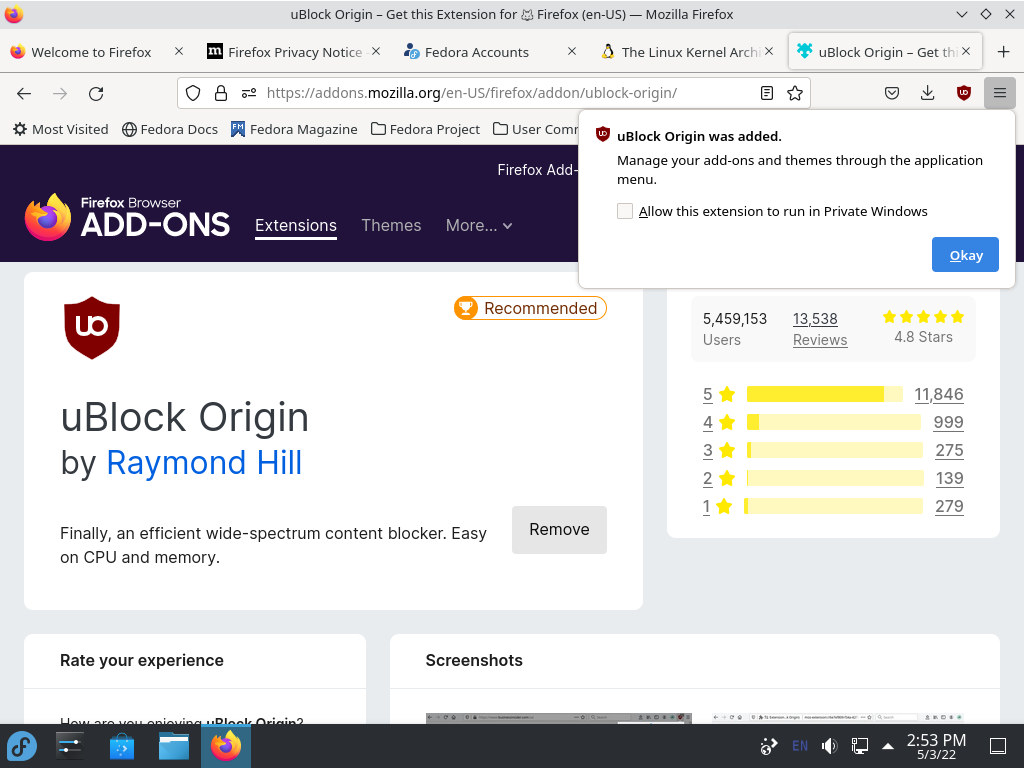Close the uBlock Origin tab
Image resolution: width=1024 pixels, height=768 pixels.
pos(966,51)
